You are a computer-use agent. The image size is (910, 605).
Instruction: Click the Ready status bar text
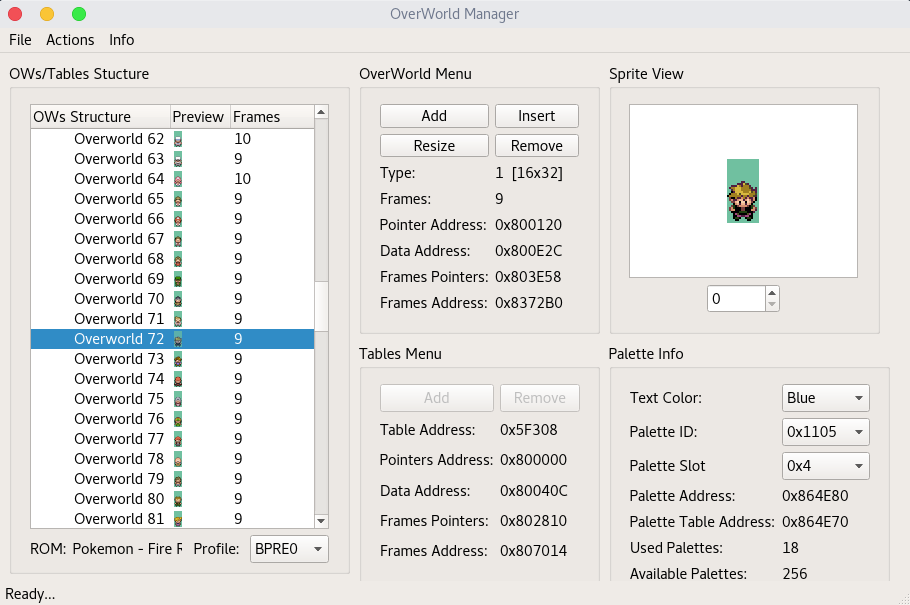[30, 594]
